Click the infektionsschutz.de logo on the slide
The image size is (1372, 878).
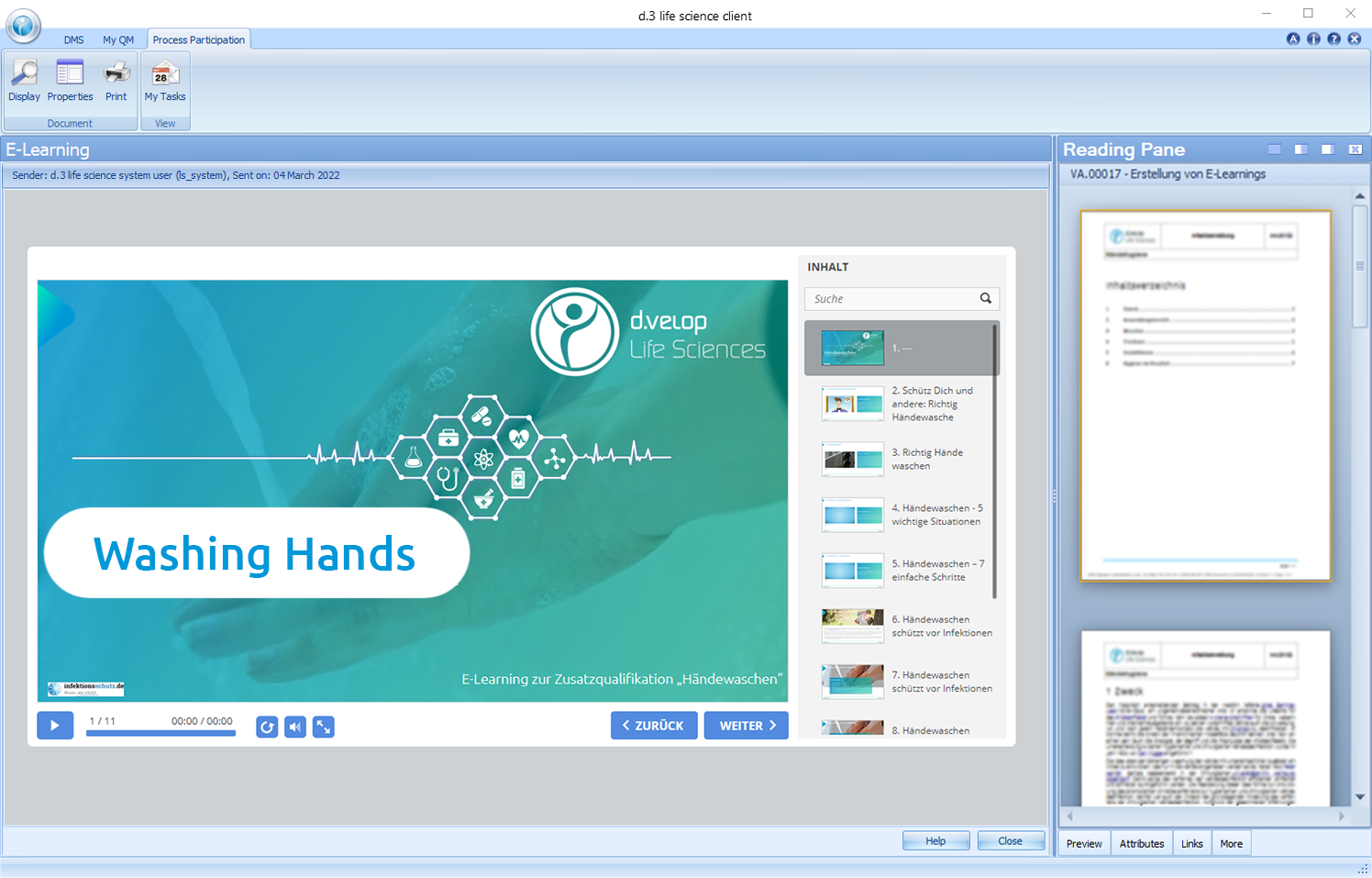point(86,689)
